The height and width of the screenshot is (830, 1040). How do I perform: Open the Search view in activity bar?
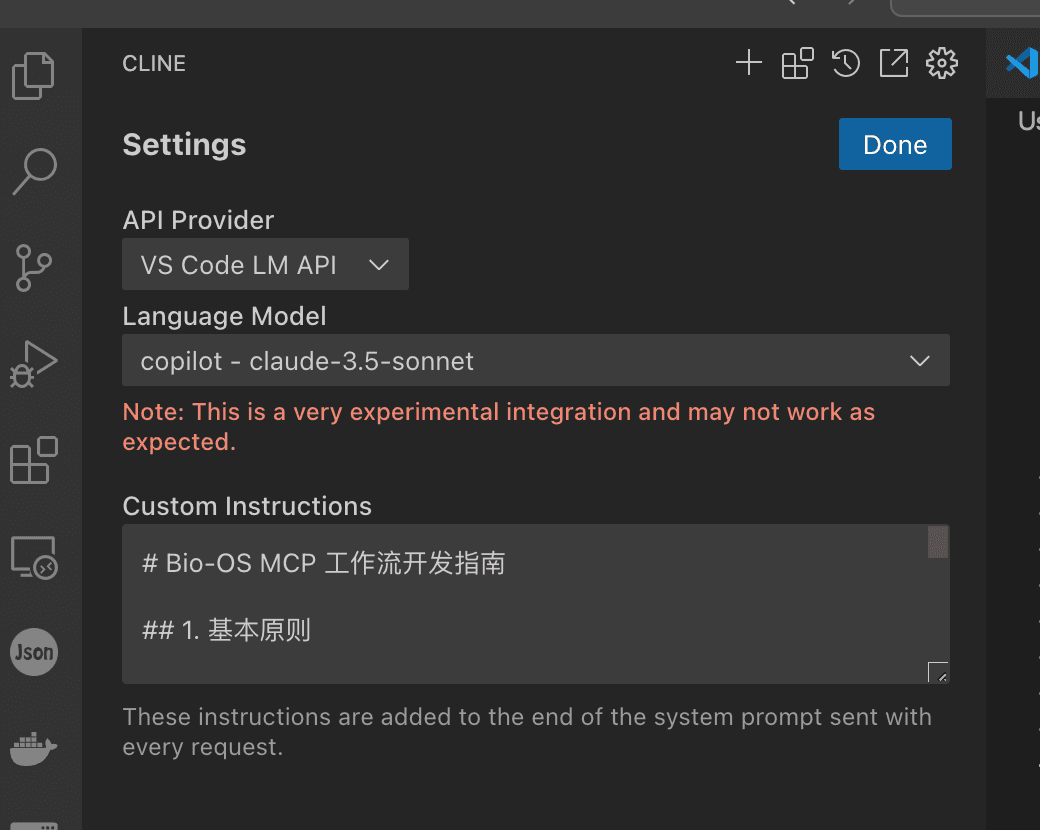[34, 171]
